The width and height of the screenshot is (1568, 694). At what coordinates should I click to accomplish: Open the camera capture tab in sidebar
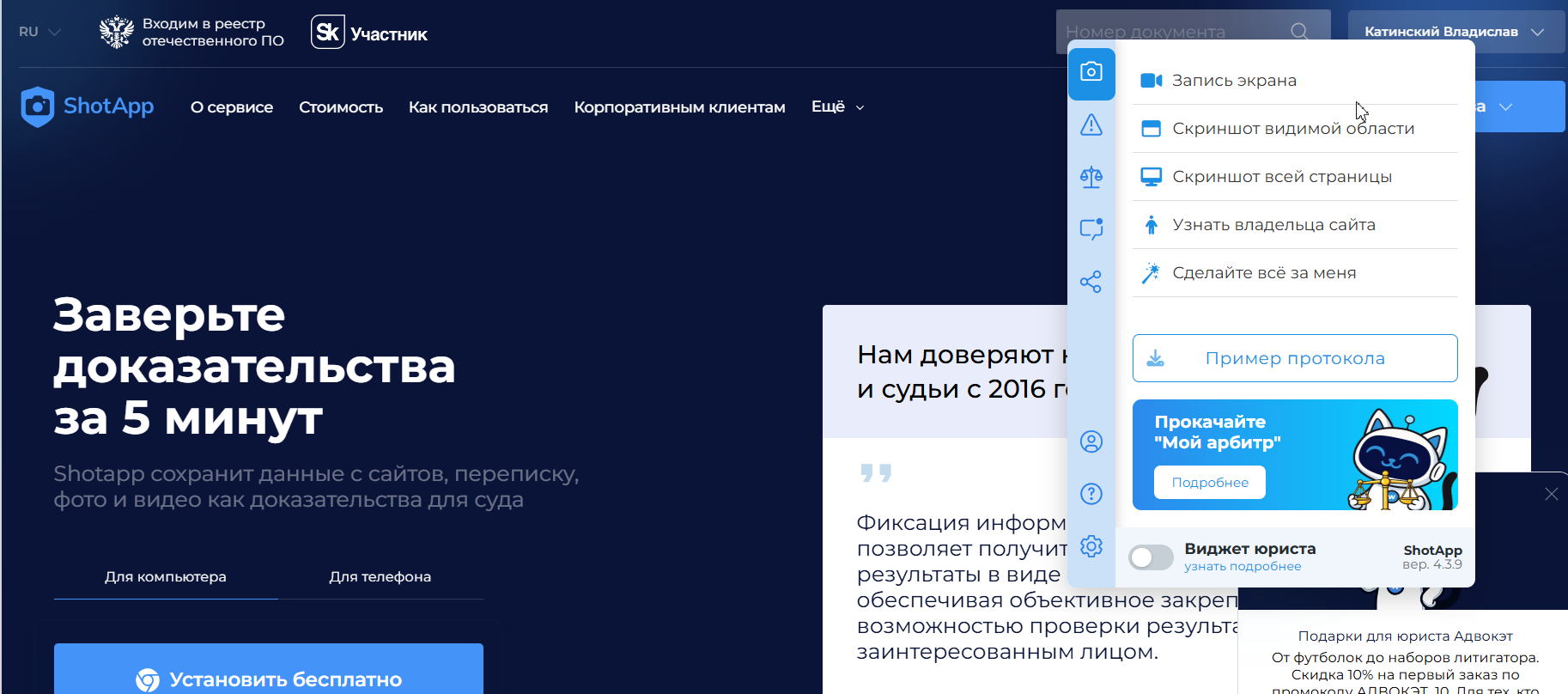[x=1091, y=73]
